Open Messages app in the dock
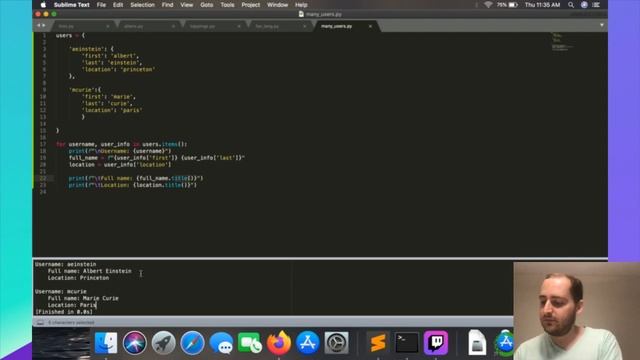 point(221,342)
